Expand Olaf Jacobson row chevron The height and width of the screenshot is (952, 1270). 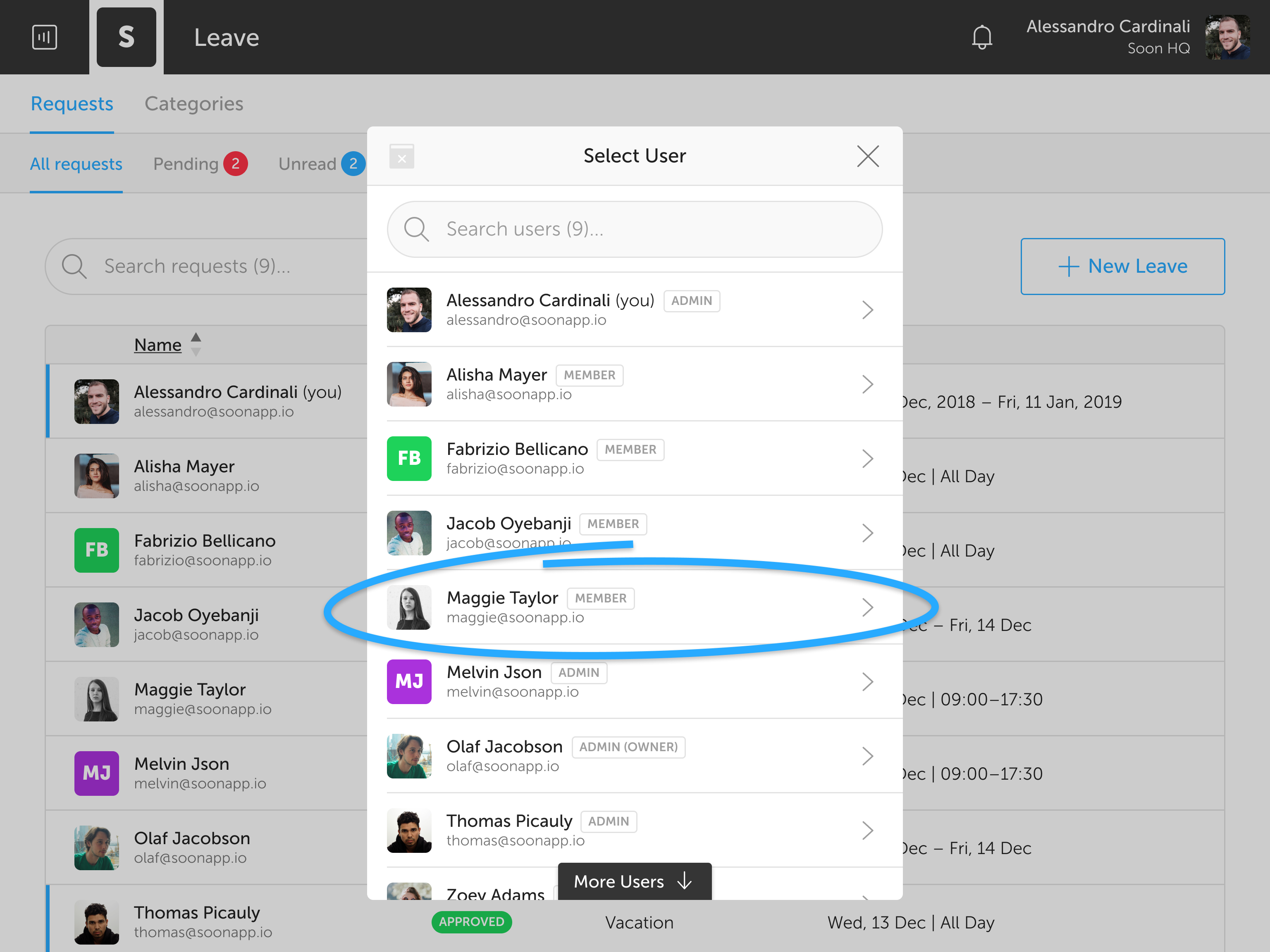click(867, 756)
